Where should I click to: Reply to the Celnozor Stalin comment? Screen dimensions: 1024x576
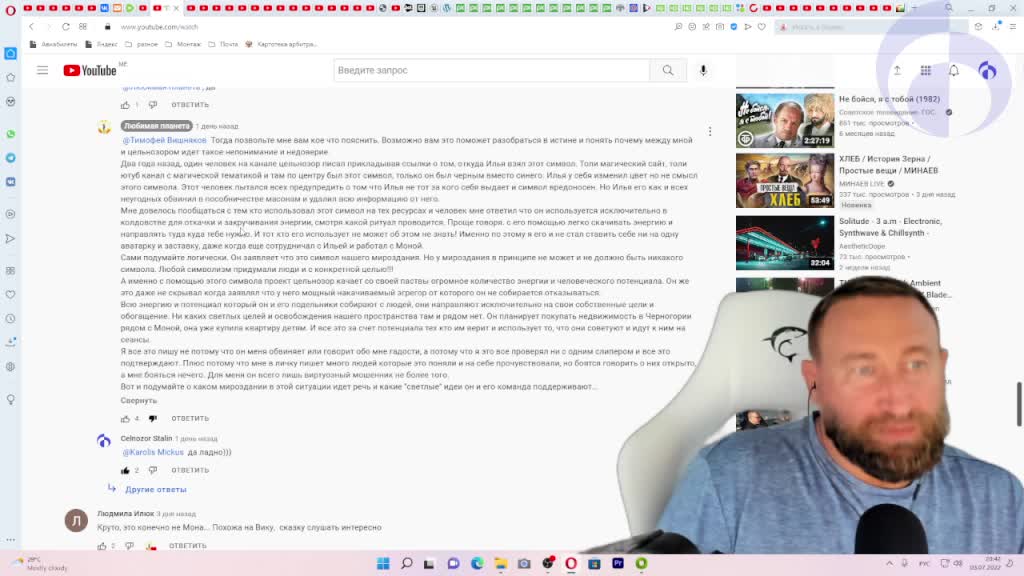point(190,470)
